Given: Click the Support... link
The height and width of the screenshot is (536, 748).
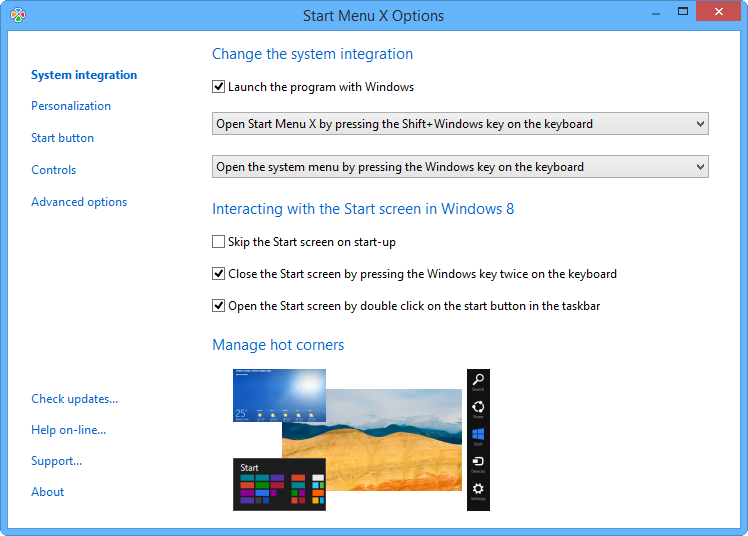Looking at the screenshot, I should (x=56, y=461).
